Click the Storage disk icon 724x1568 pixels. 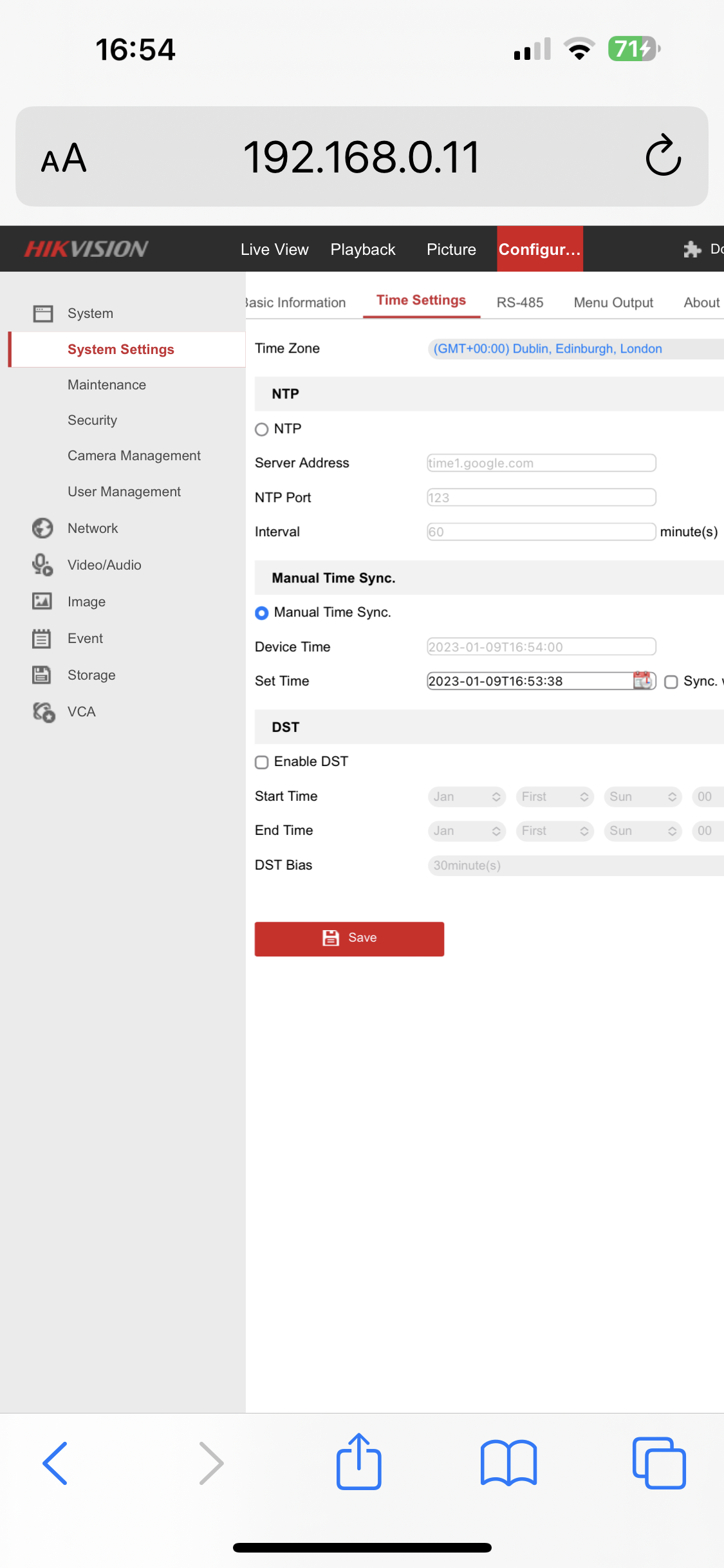point(42,675)
